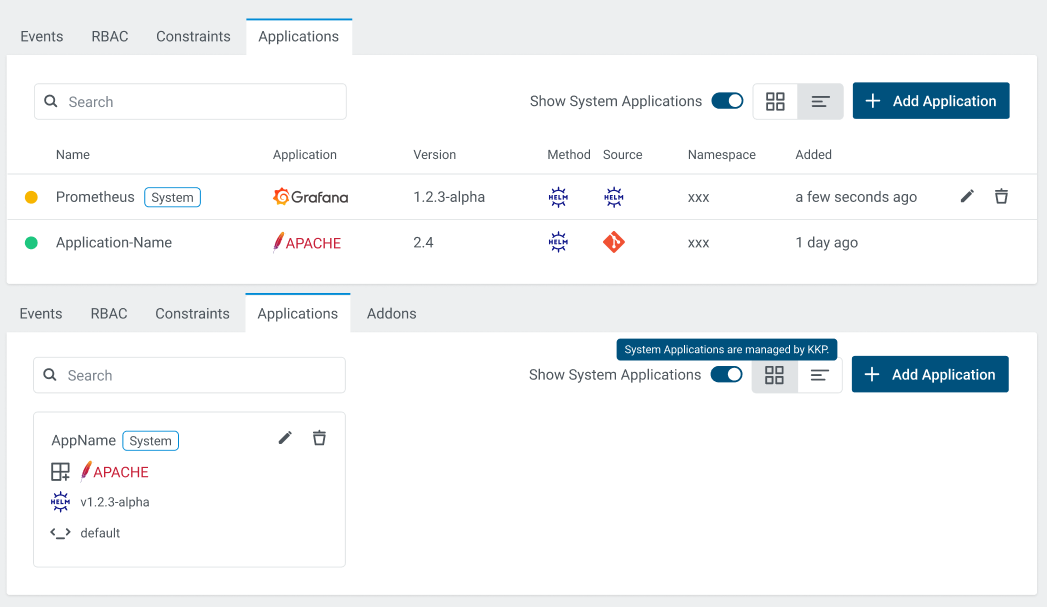
Task: Toggle Show System Applications in top panel
Action: (727, 101)
